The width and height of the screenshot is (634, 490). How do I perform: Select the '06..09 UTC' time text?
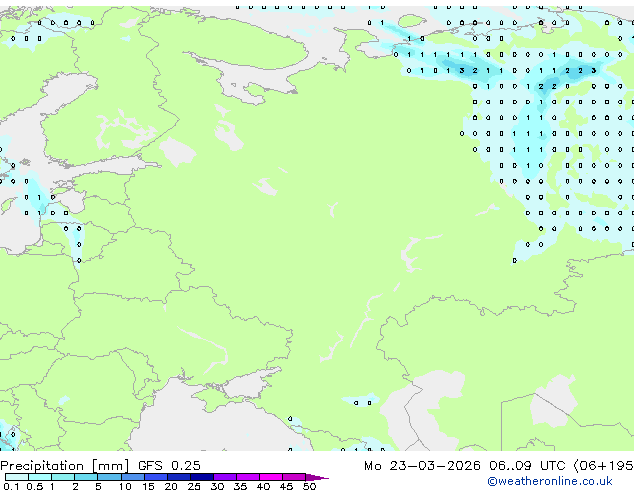coord(527,466)
